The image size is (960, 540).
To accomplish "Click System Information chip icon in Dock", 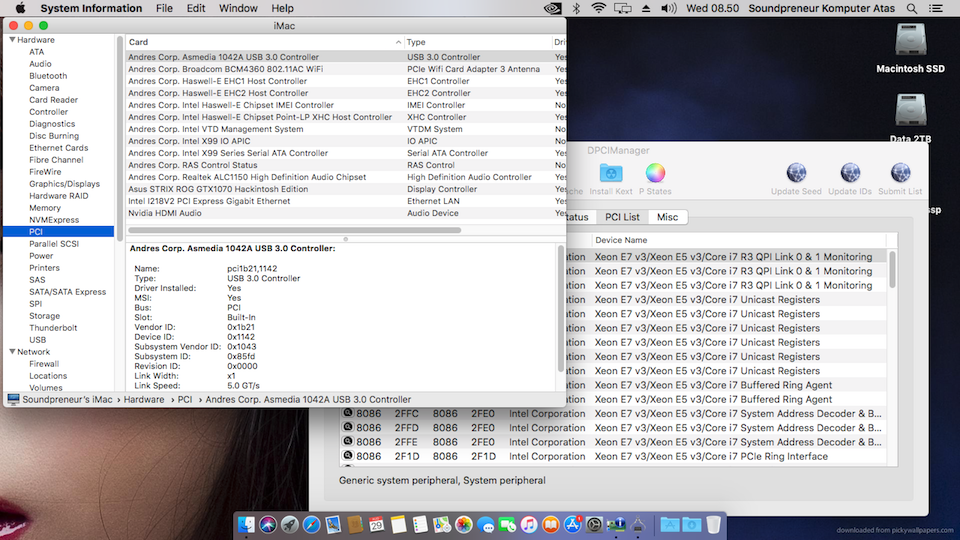I will 616,525.
